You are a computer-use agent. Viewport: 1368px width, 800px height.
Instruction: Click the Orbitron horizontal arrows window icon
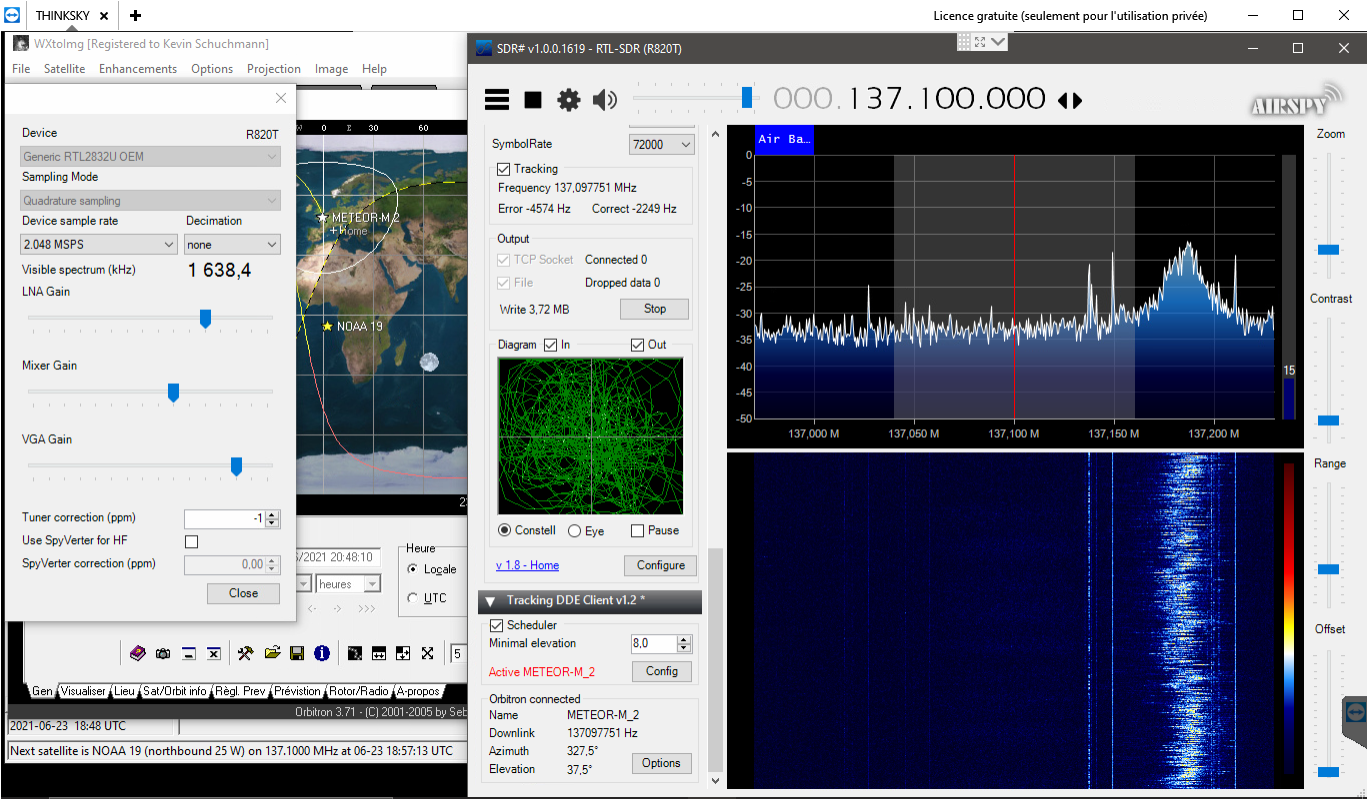(379, 653)
